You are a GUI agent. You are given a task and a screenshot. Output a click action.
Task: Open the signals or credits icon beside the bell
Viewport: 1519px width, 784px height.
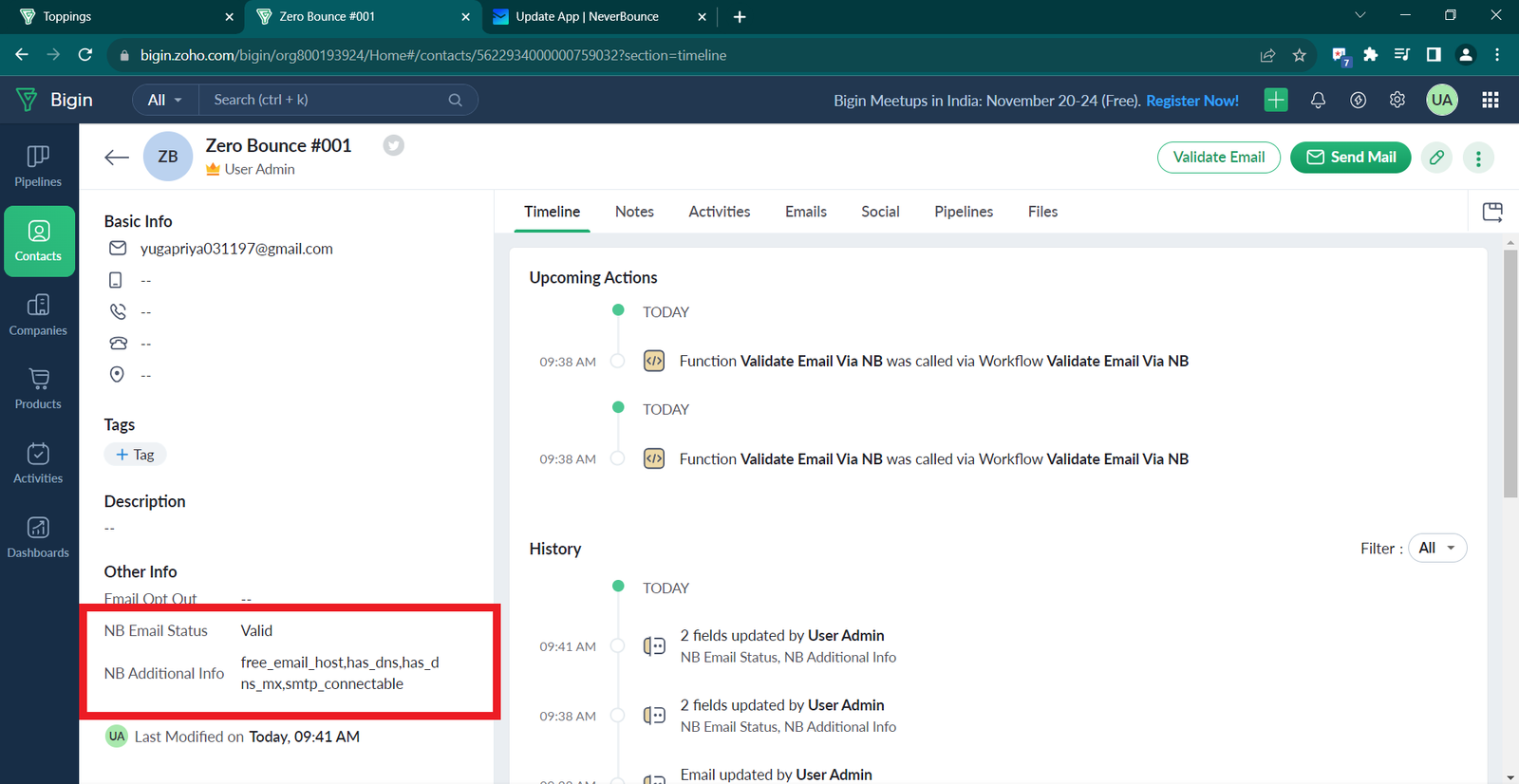1359,100
